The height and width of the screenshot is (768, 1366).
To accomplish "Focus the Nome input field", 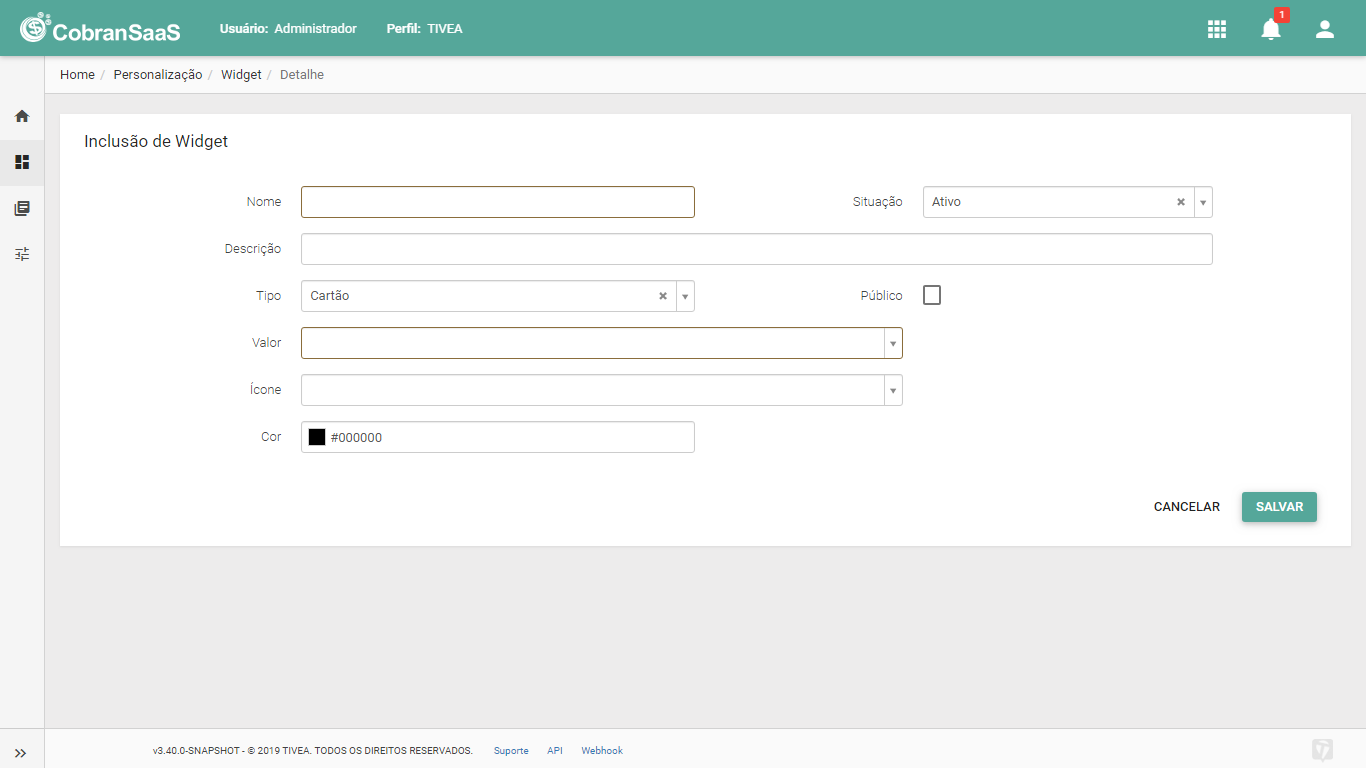I will pos(498,202).
